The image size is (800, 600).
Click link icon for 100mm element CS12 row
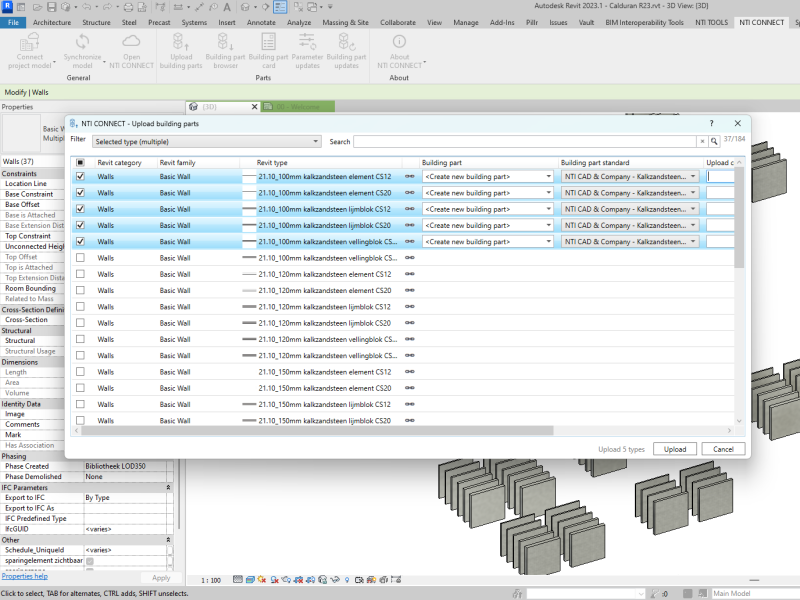(410, 177)
